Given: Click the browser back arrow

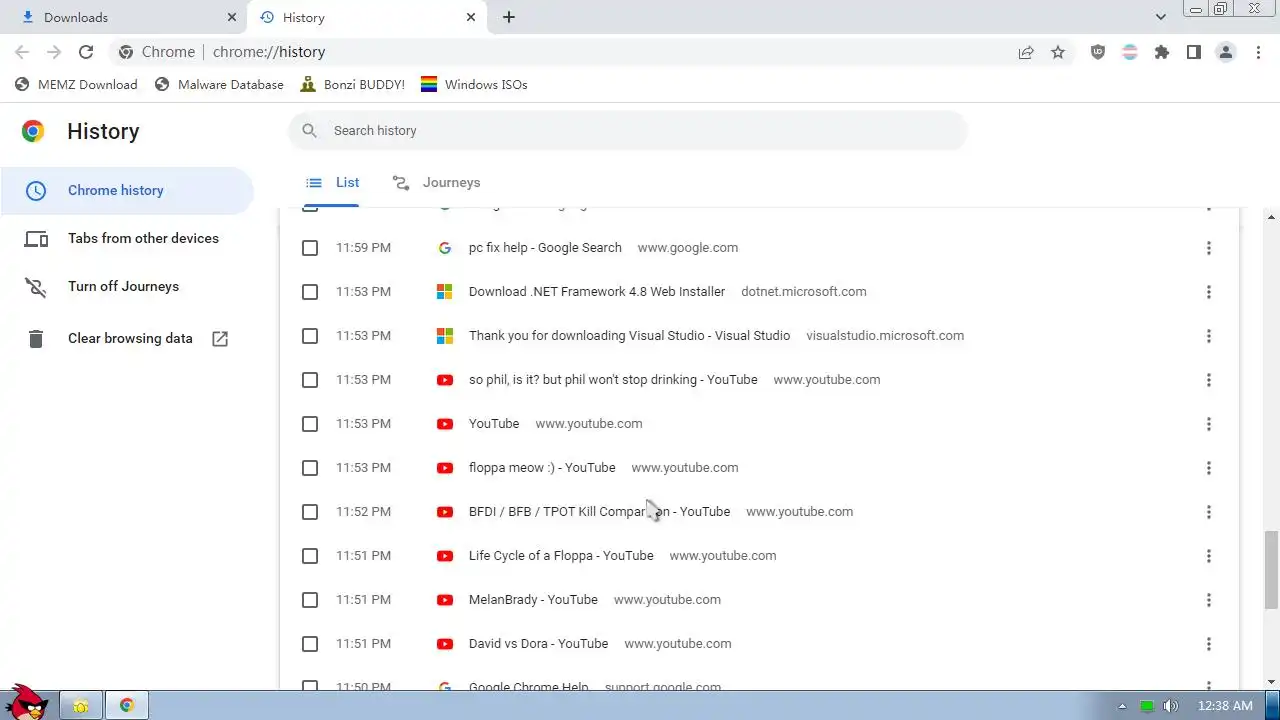Looking at the screenshot, I should pyautogui.click(x=22, y=52).
